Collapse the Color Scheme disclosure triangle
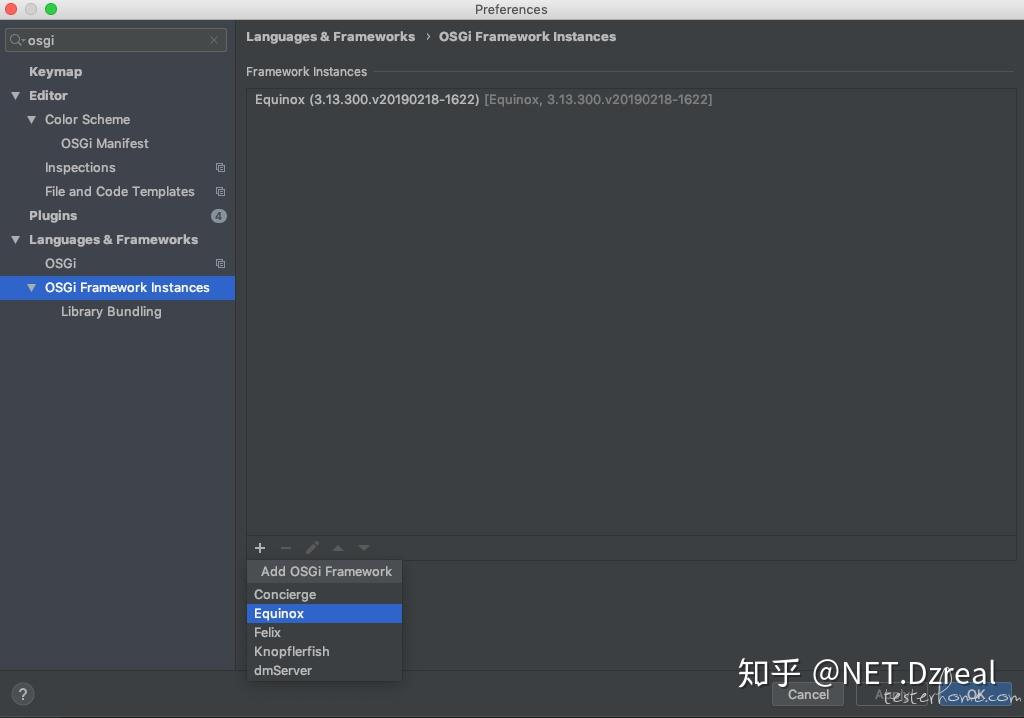The image size is (1024, 718). pos(31,119)
